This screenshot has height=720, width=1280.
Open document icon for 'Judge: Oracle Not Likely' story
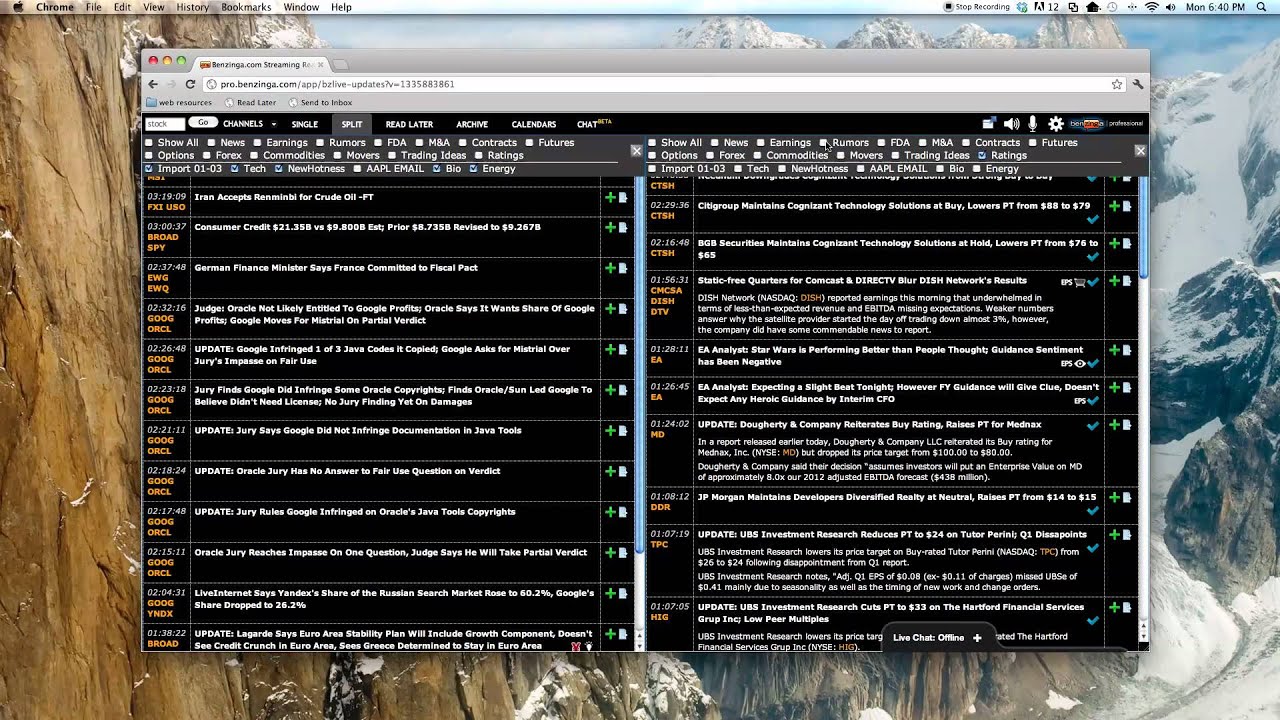(x=623, y=309)
